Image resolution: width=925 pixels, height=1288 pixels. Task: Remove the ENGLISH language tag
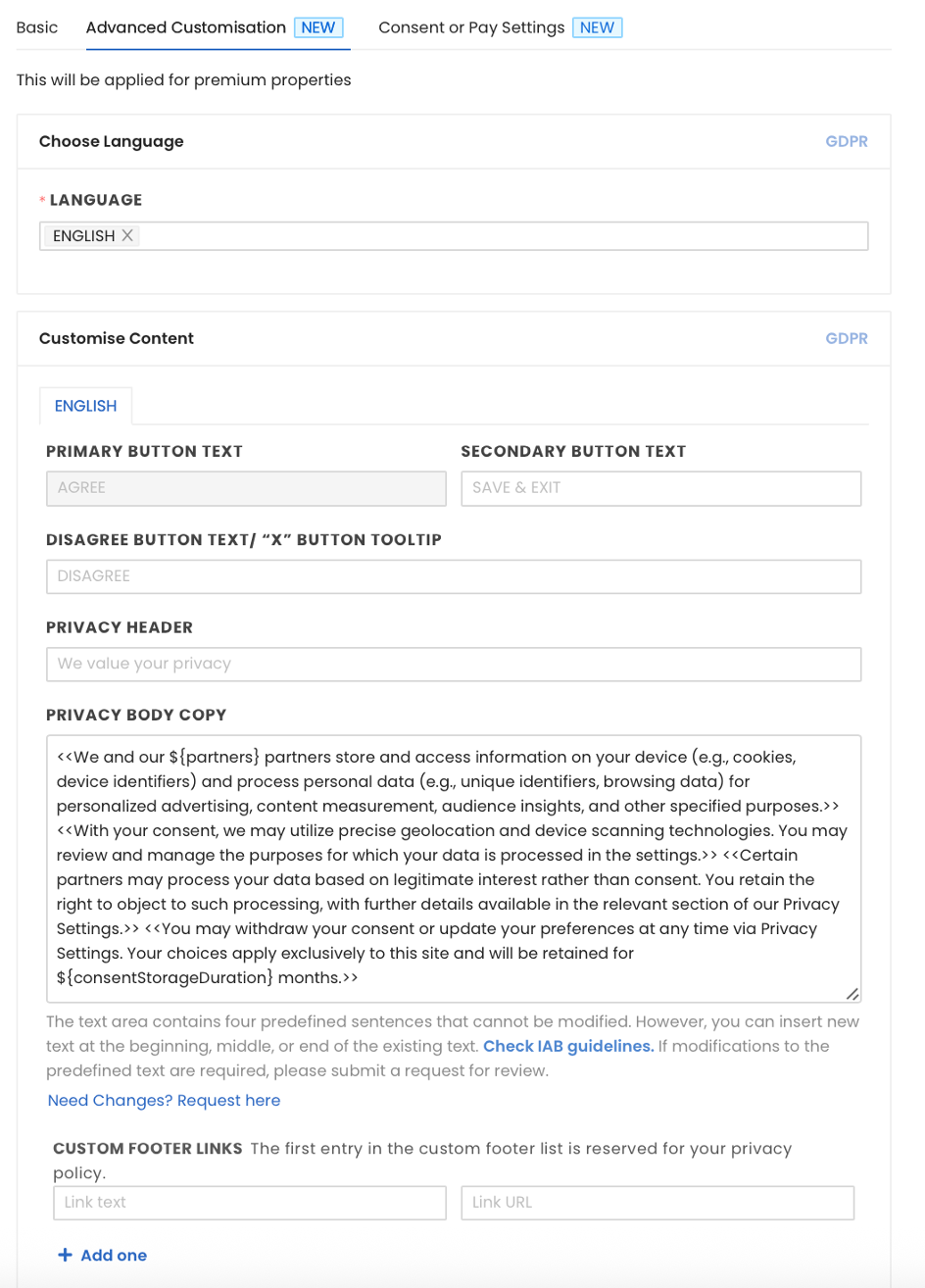pyautogui.click(x=127, y=236)
